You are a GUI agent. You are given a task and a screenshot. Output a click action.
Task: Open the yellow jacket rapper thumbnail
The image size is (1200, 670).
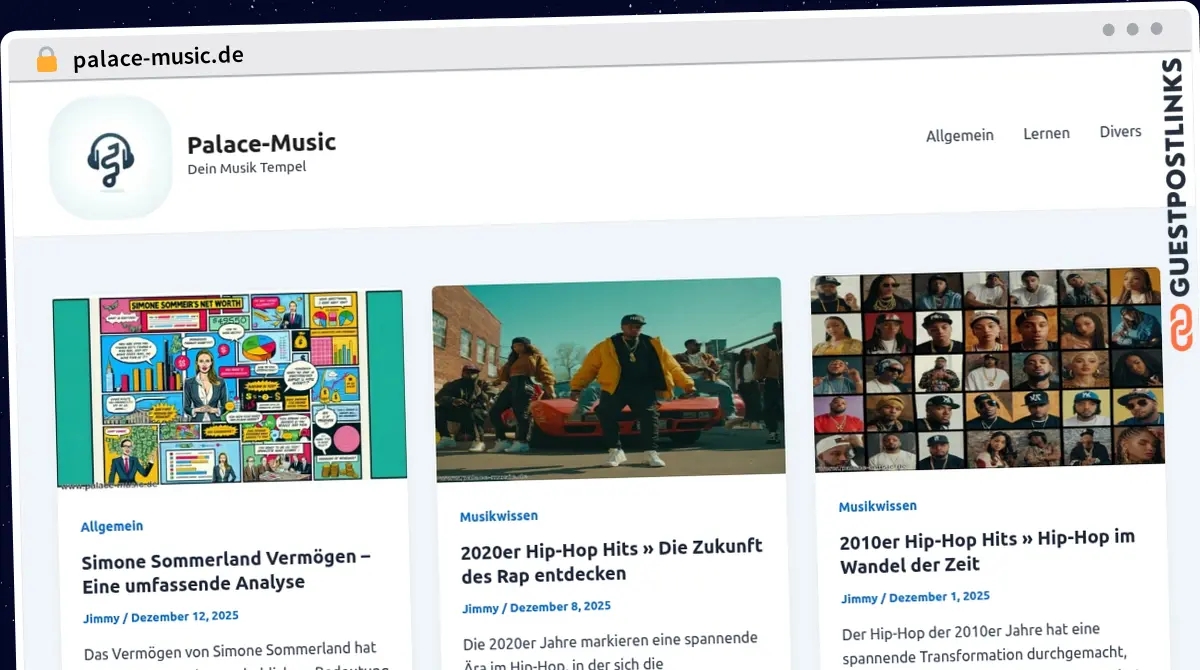(x=608, y=379)
